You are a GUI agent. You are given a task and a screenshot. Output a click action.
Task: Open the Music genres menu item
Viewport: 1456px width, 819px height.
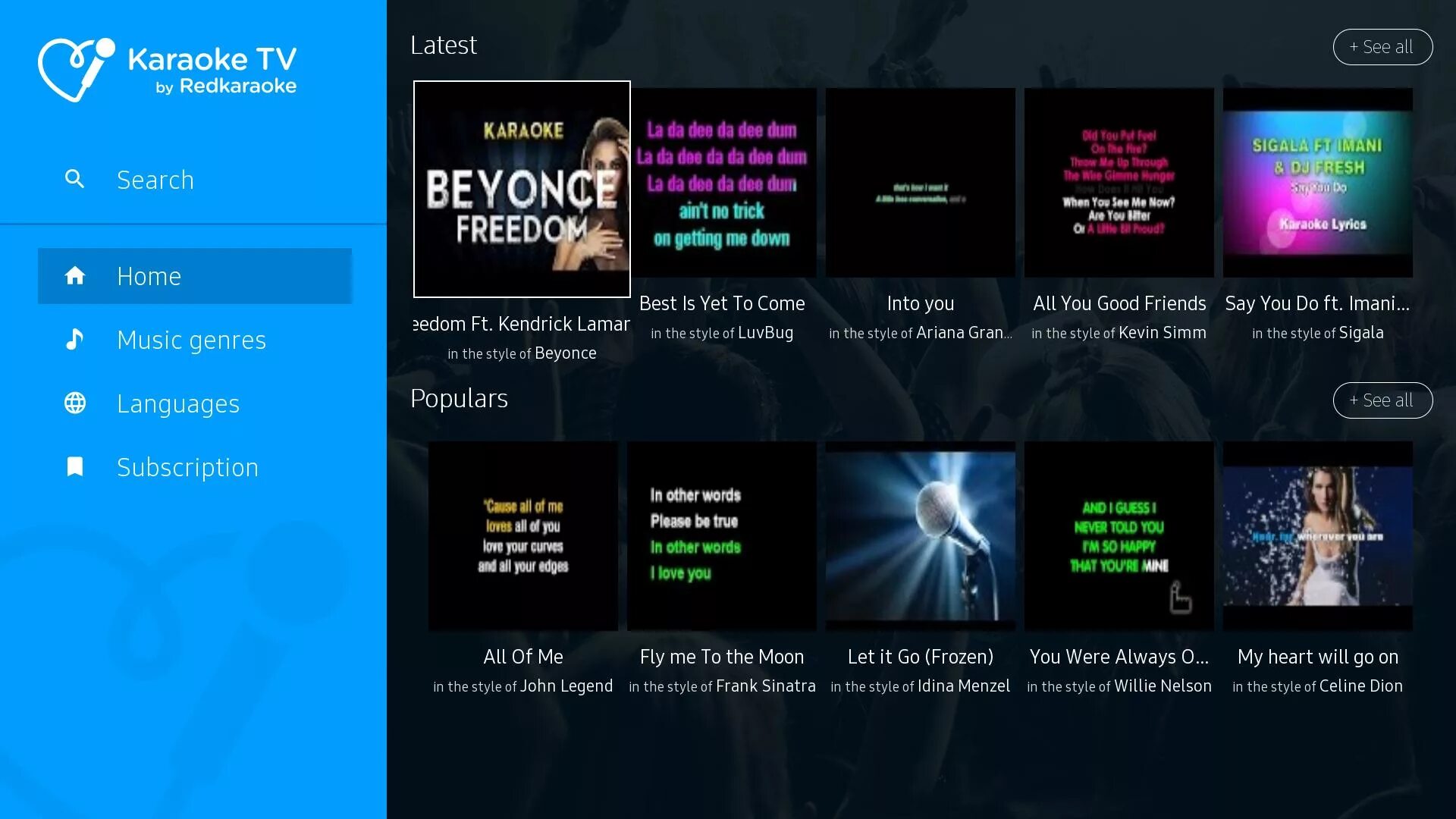[x=191, y=340]
